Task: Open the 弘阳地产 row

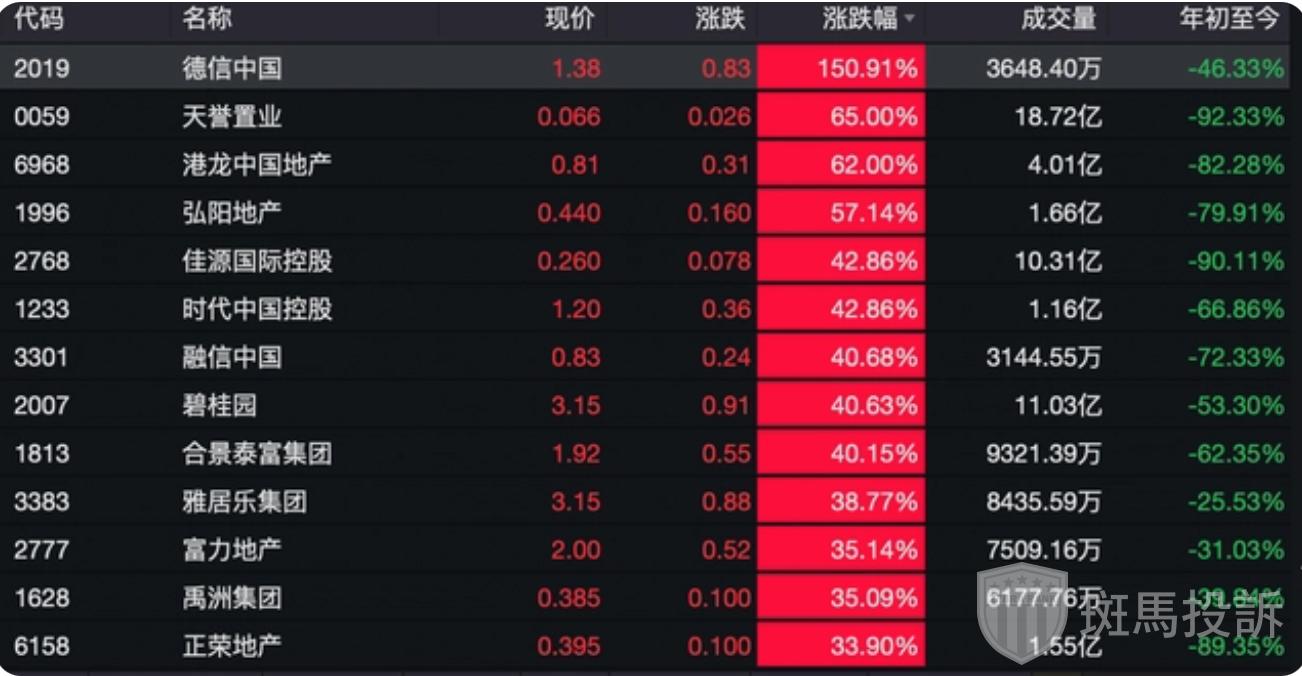Action: point(232,212)
